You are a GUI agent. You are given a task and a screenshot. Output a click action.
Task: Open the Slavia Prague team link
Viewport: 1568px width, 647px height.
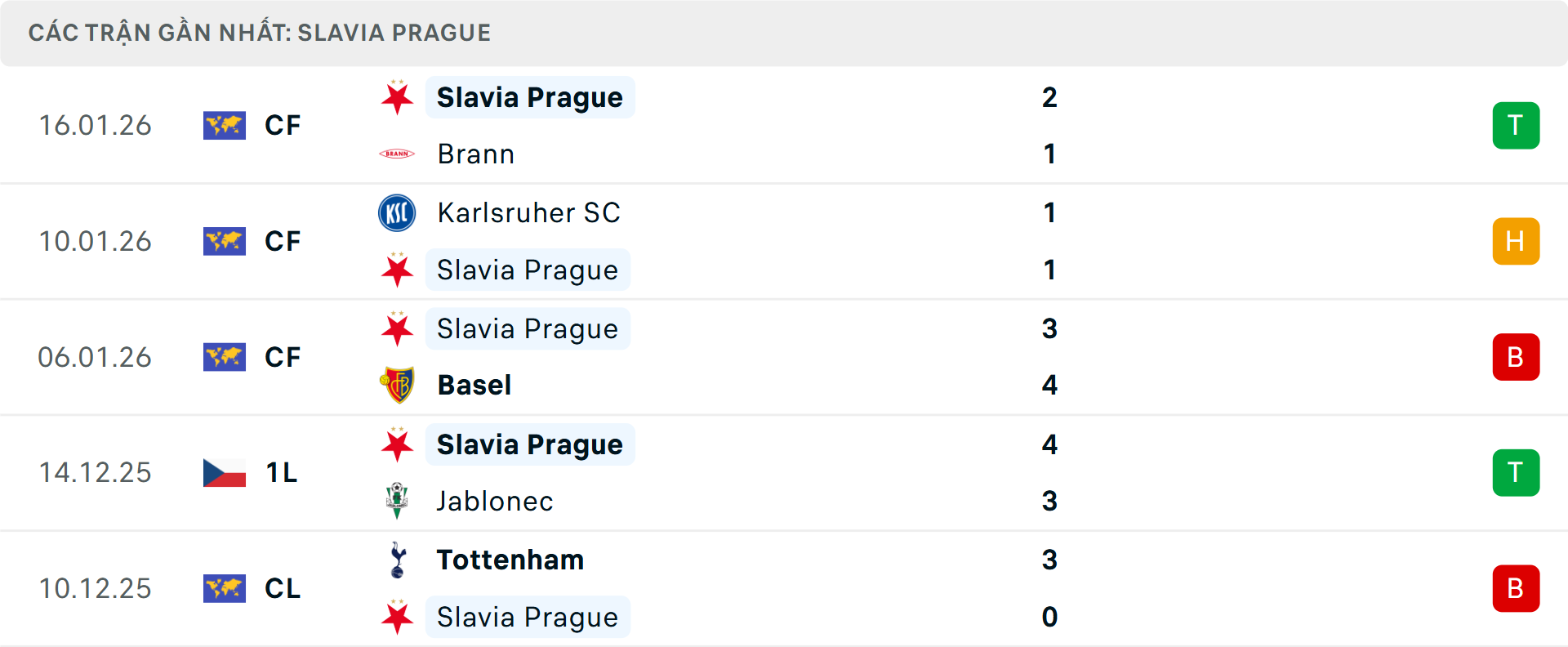529,96
